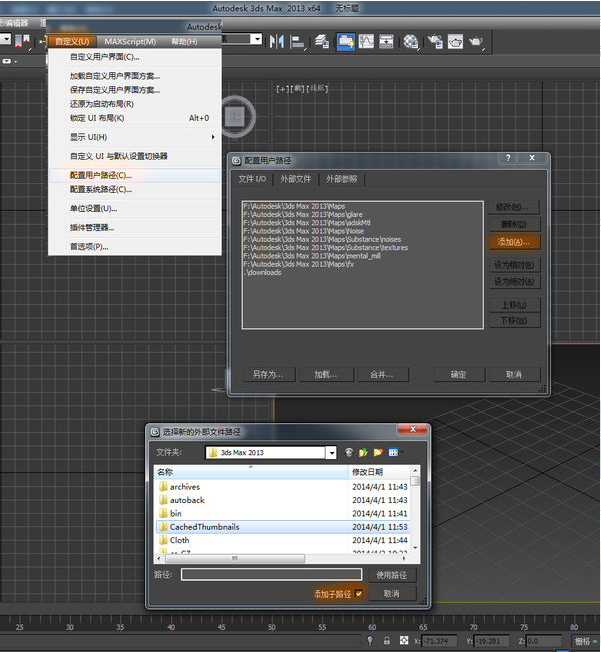This screenshot has height=652, width=601.
Task: Click the 添加(A)... button
Action: 514,242
